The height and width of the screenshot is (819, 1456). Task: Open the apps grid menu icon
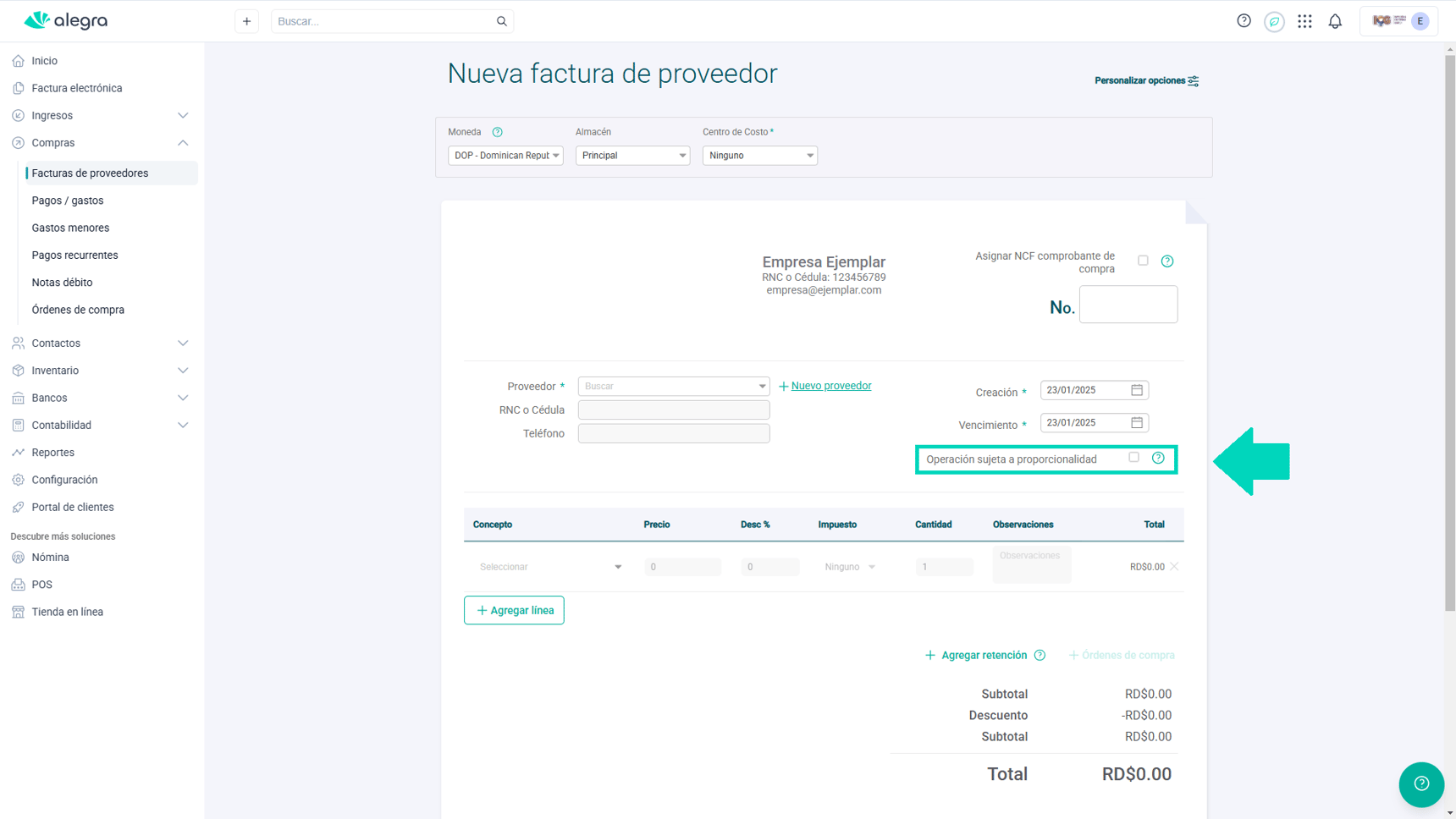coord(1304,21)
